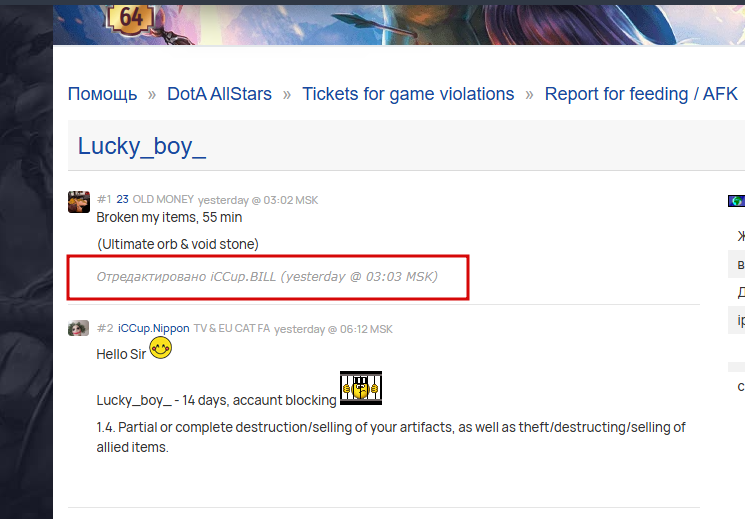
Task: Click first poster's avatar thumbnail
Action: click(x=79, y=202)
